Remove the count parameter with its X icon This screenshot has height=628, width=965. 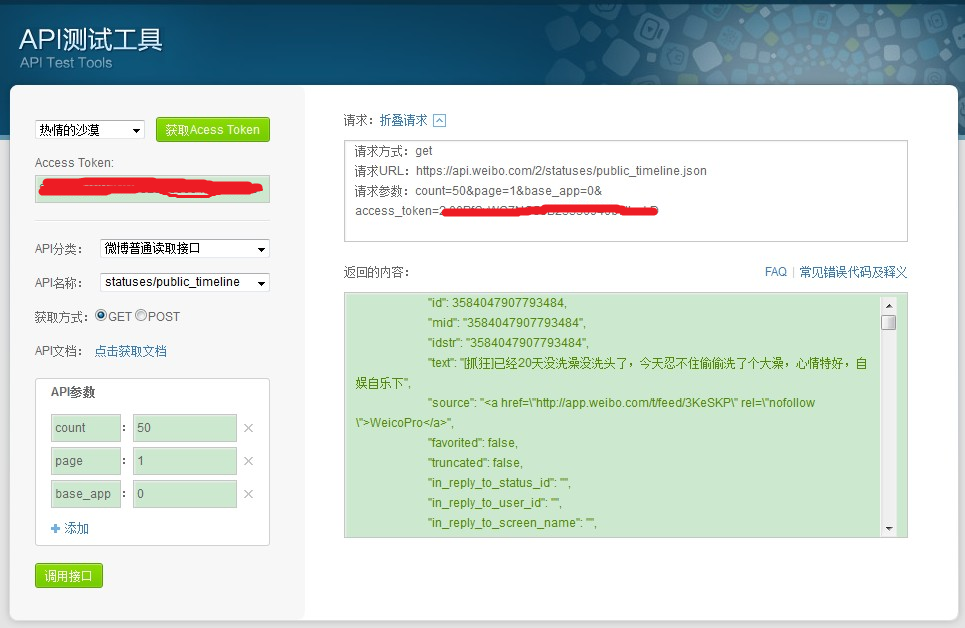pyautogui.click(x=249, y=428)
